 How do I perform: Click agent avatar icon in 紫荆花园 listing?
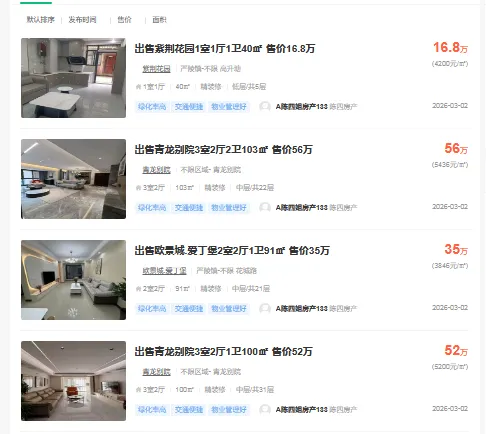[x=265, y=107]
